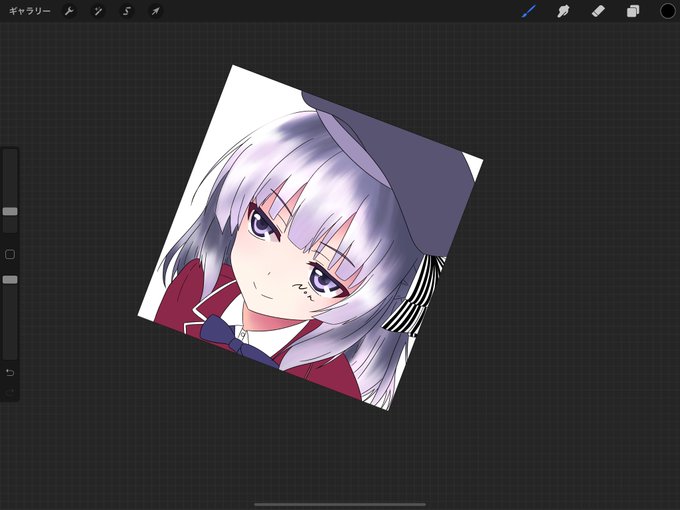Click the anime girl artwork canvas

point(310,238)
